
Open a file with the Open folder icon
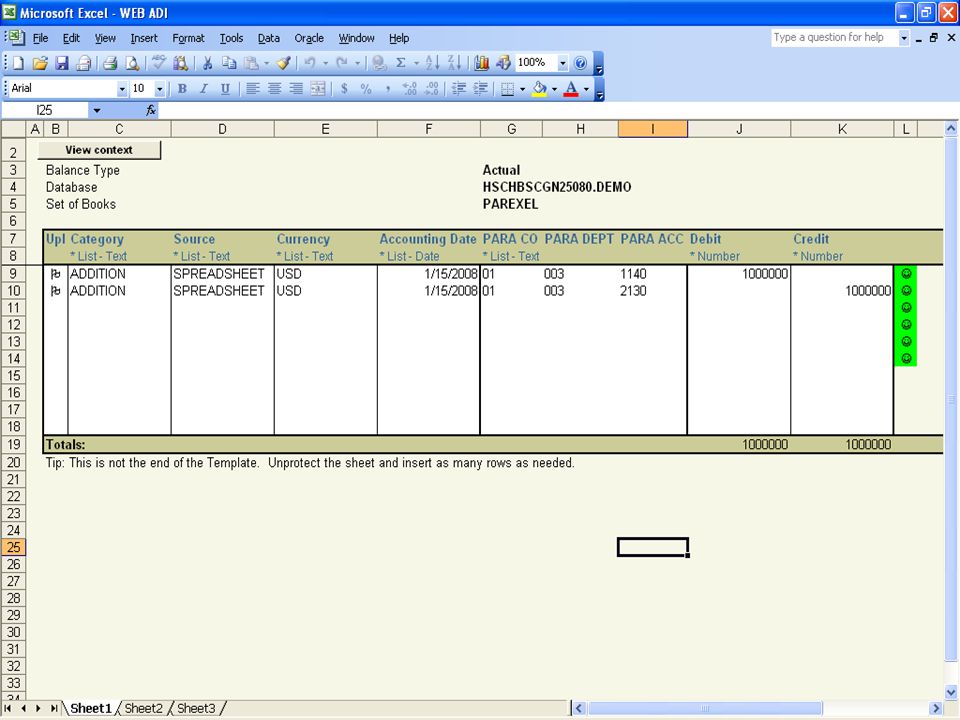[x=40, y=63]
